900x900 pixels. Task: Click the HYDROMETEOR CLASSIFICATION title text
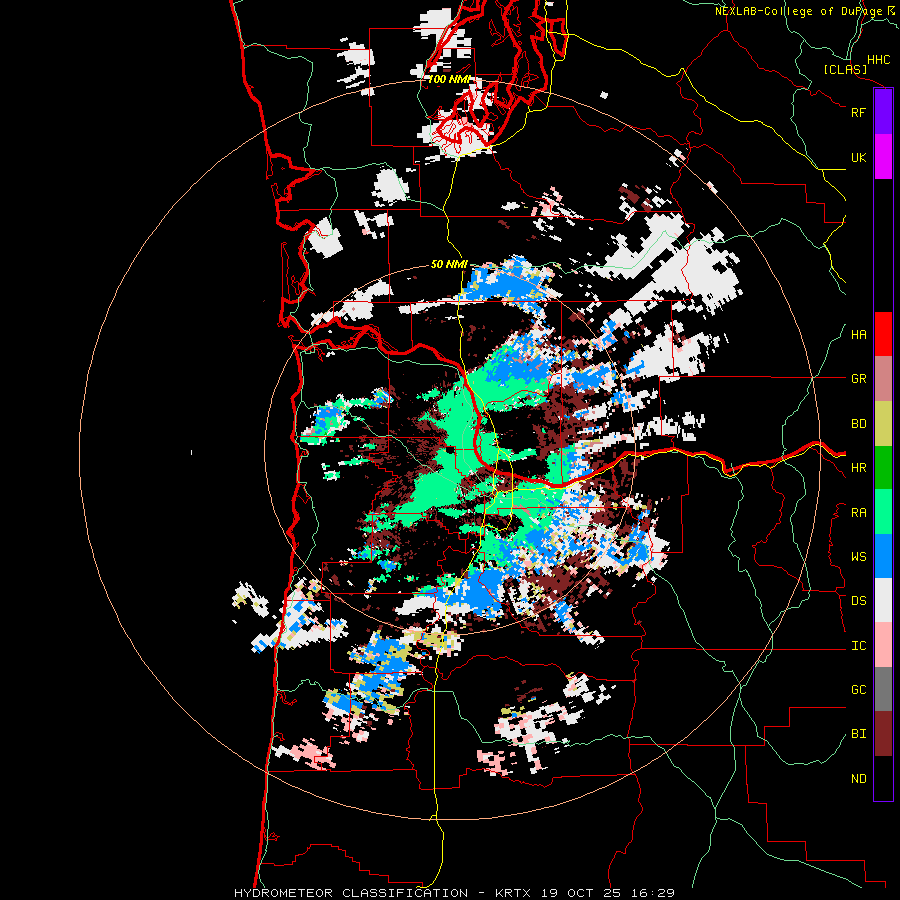351,893
